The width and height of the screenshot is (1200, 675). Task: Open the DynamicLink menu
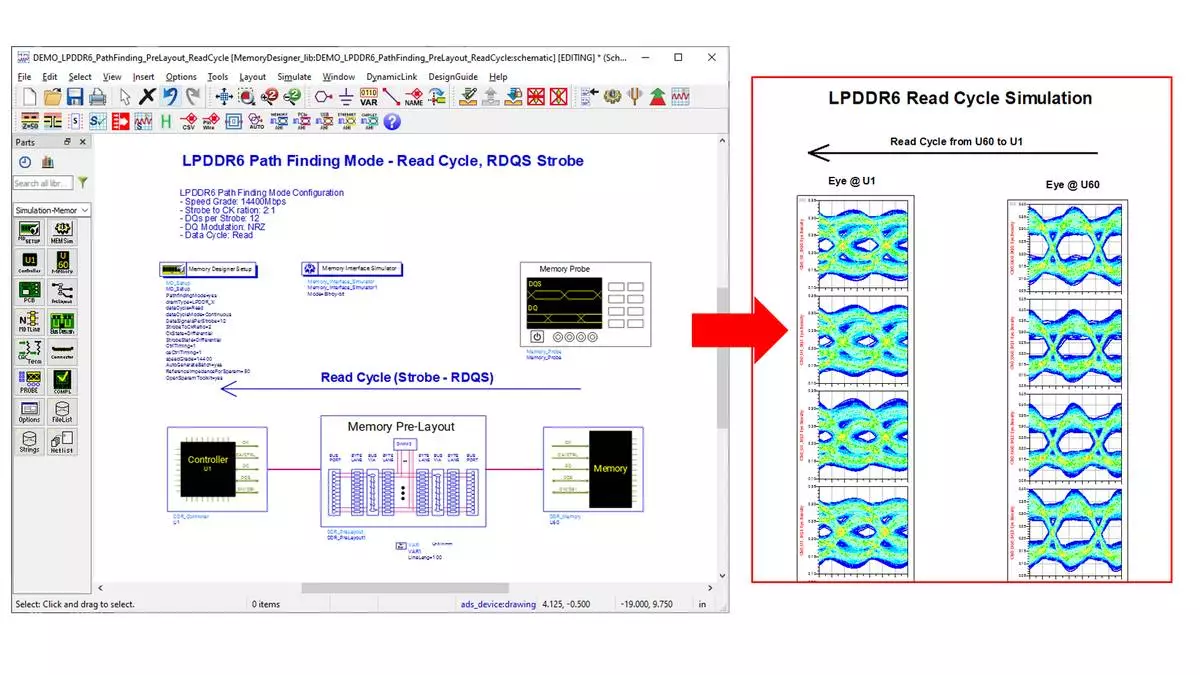[391, 77]
